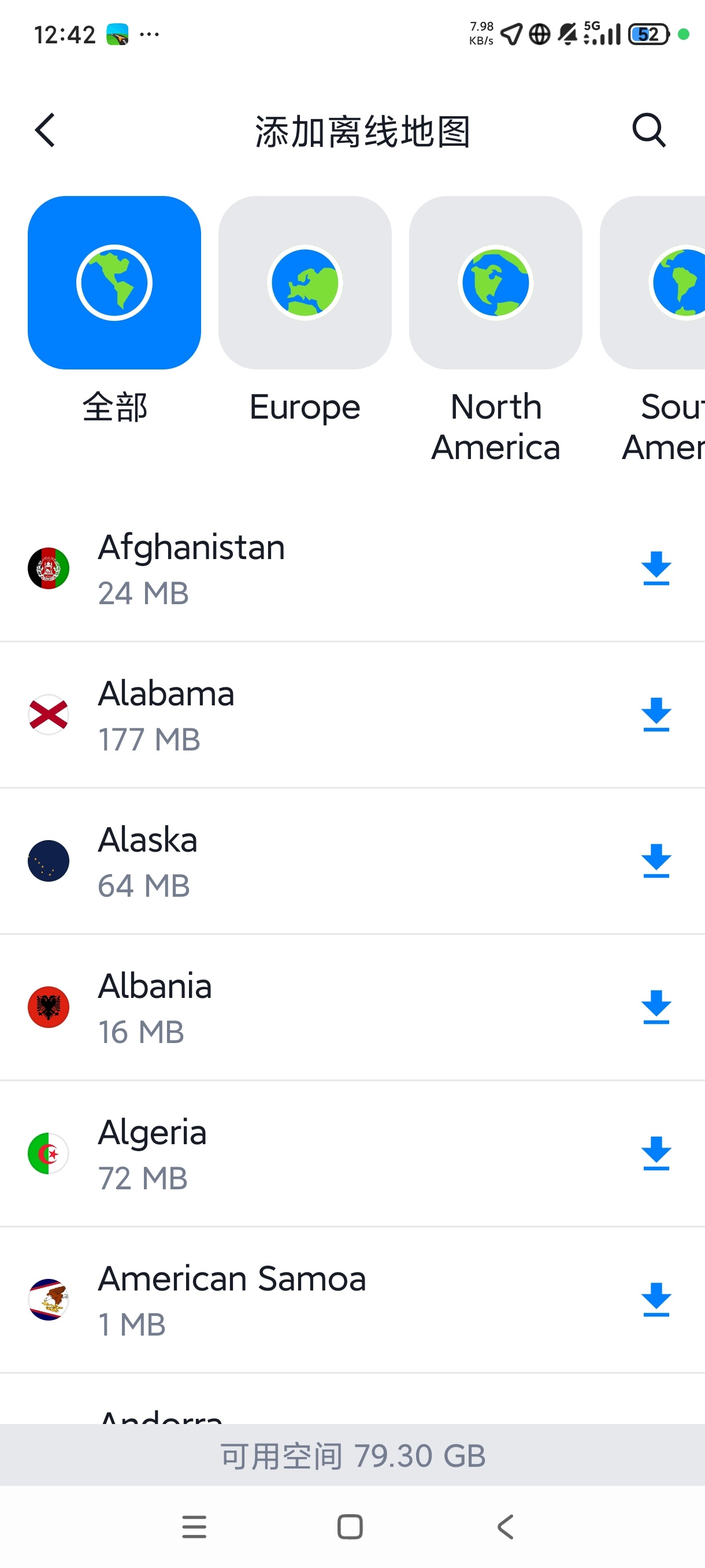Tap the American Samoa flag icon
This screenshot has width=705, height=1568.
tap(49, 1300)
